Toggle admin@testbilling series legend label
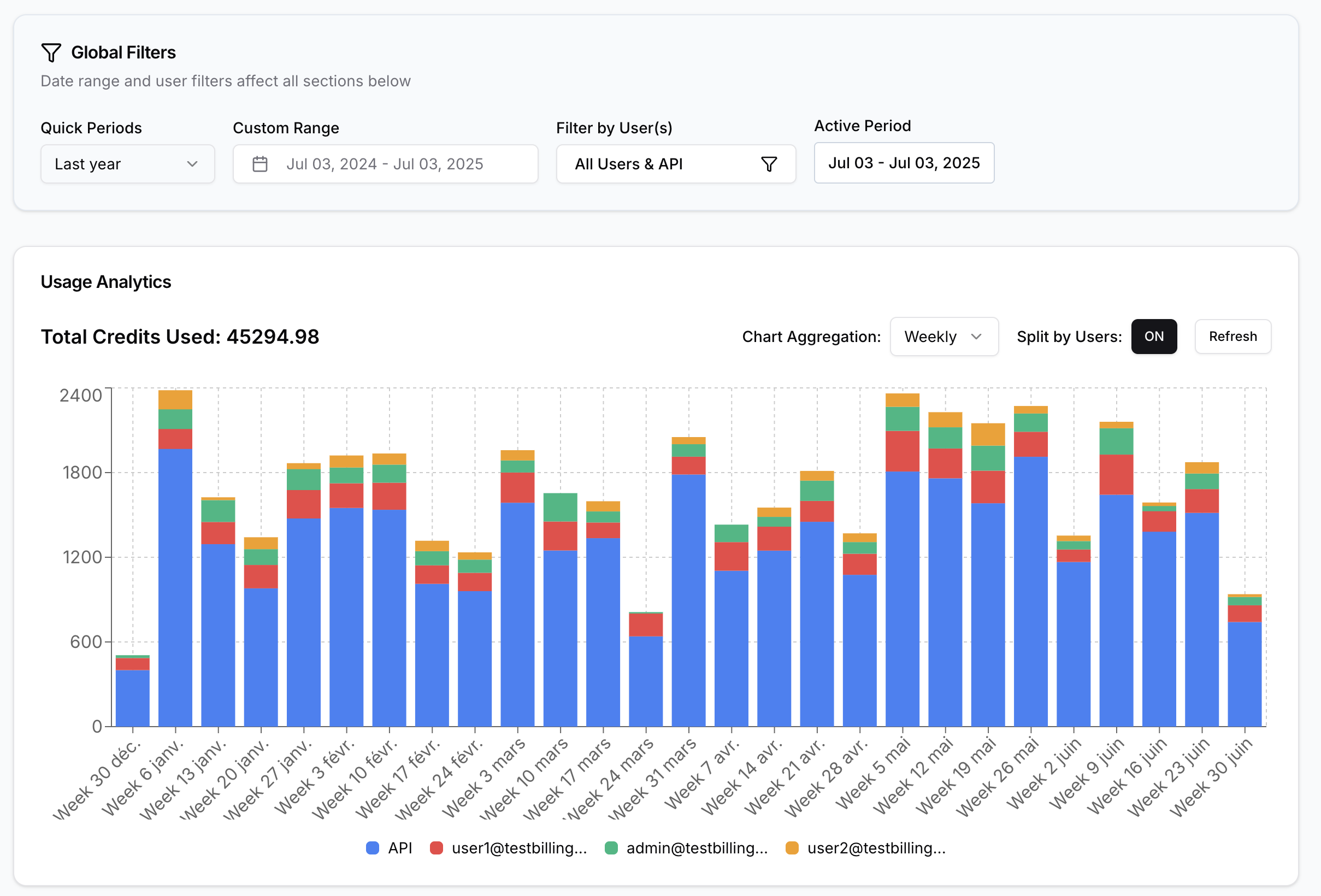This screenshot has height=896, width=1321. coord(697,848)
